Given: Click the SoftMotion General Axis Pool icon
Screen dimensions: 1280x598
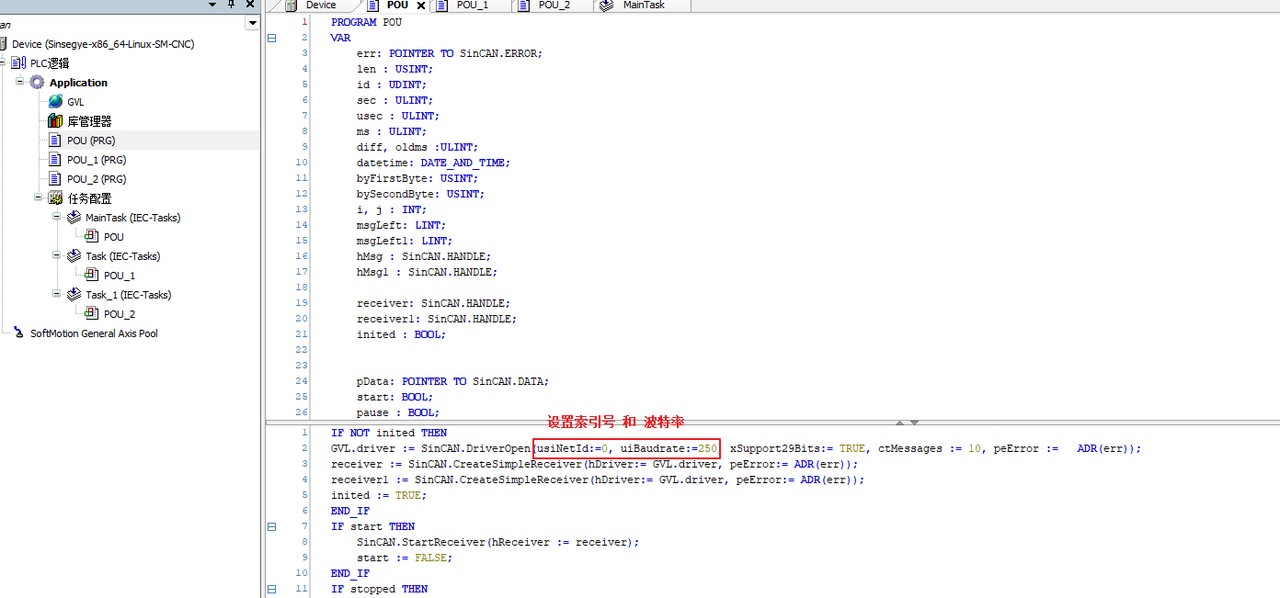Looking at the screenshot, I should pos(19,334).
